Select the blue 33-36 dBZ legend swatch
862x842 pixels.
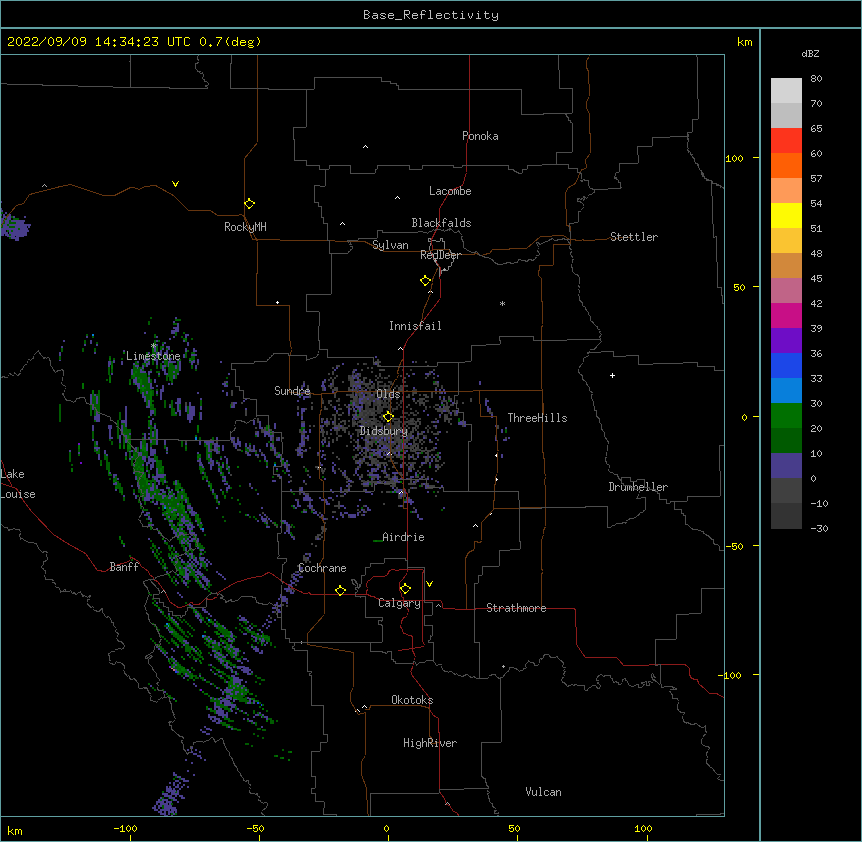pos(786,365)
